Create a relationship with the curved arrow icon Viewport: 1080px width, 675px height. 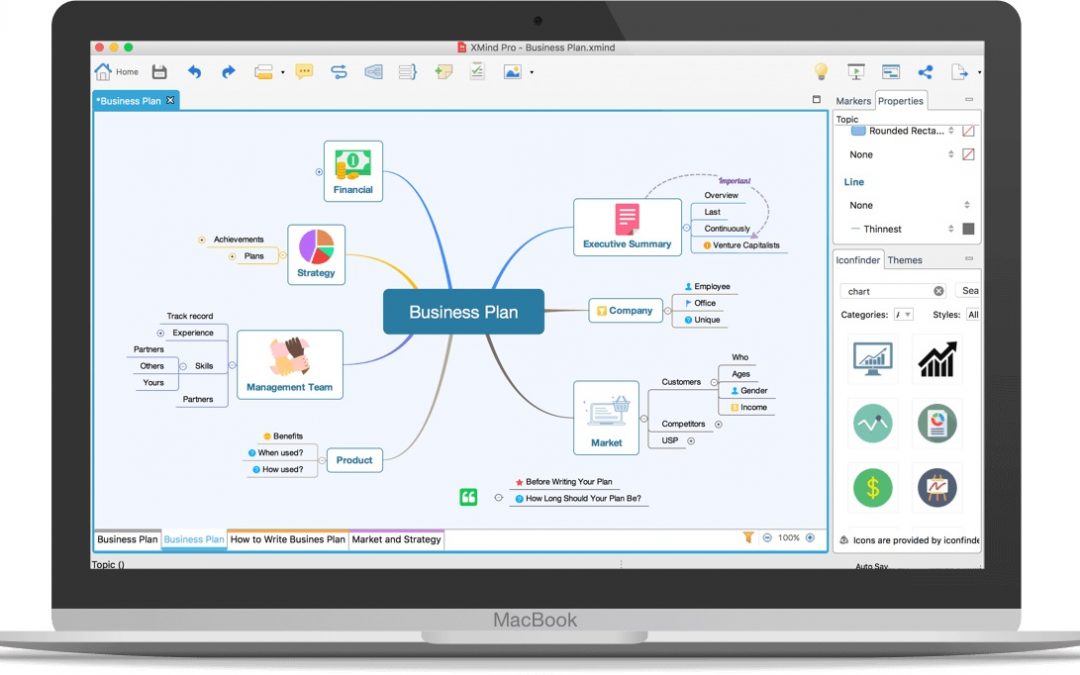pyautogui.click(x=339, y=72)
